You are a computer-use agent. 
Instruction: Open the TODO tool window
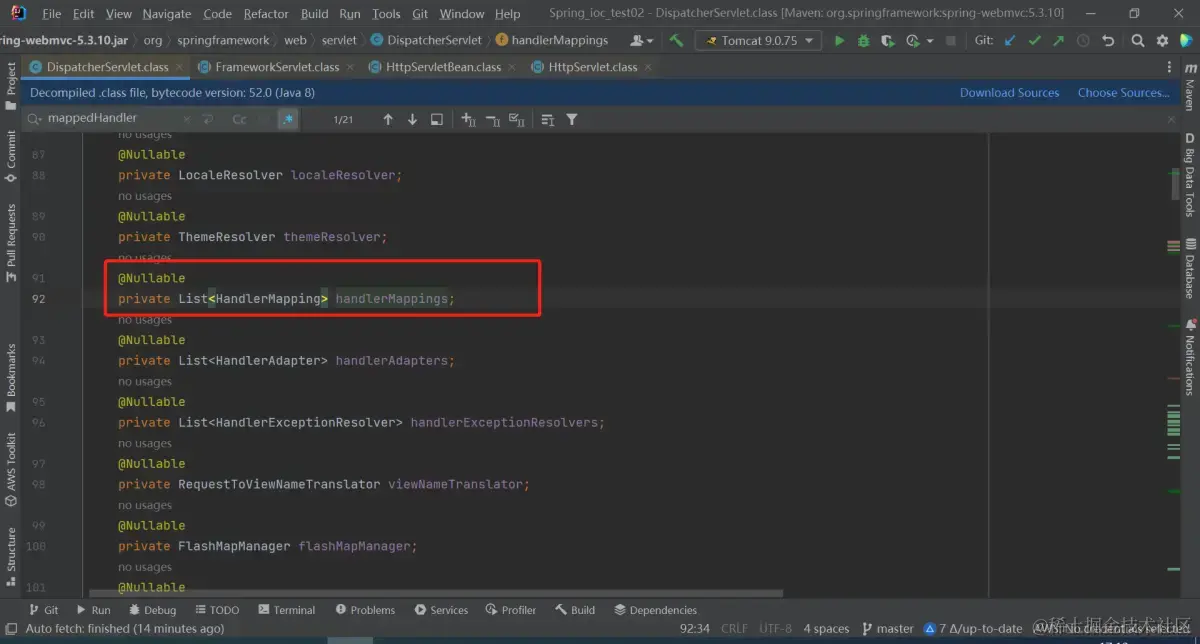(x=217, y=610)
